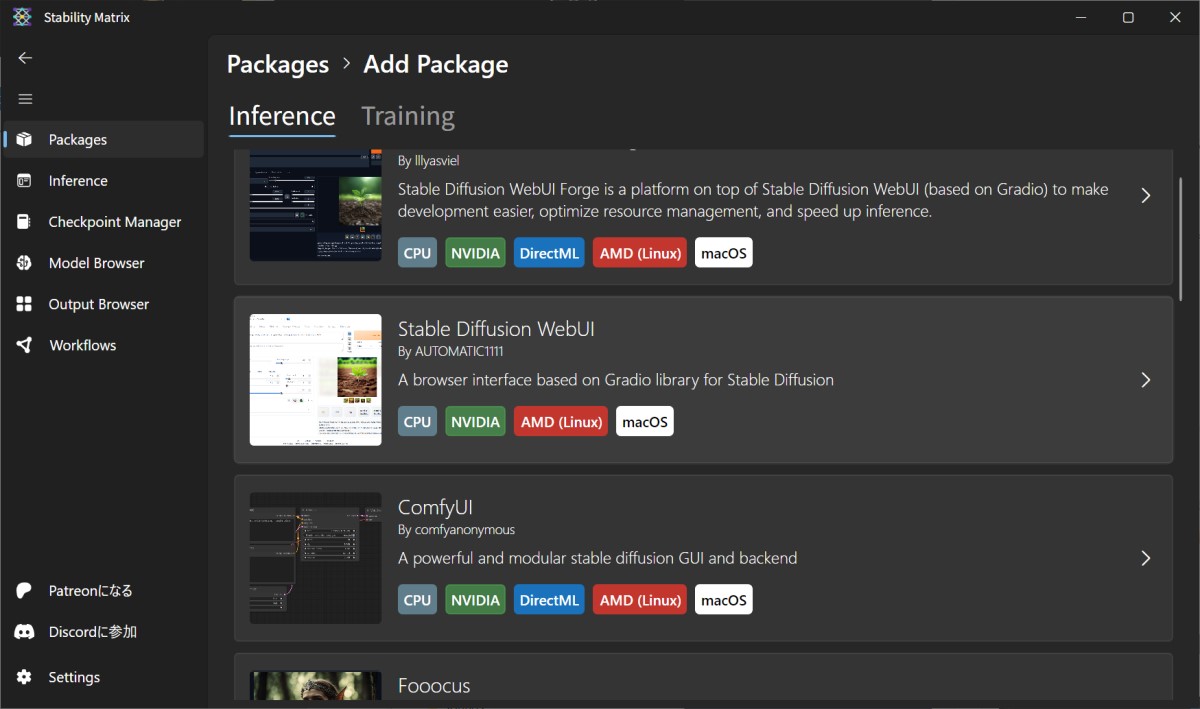Click the Inference sidebar icon

click(25, 181)
